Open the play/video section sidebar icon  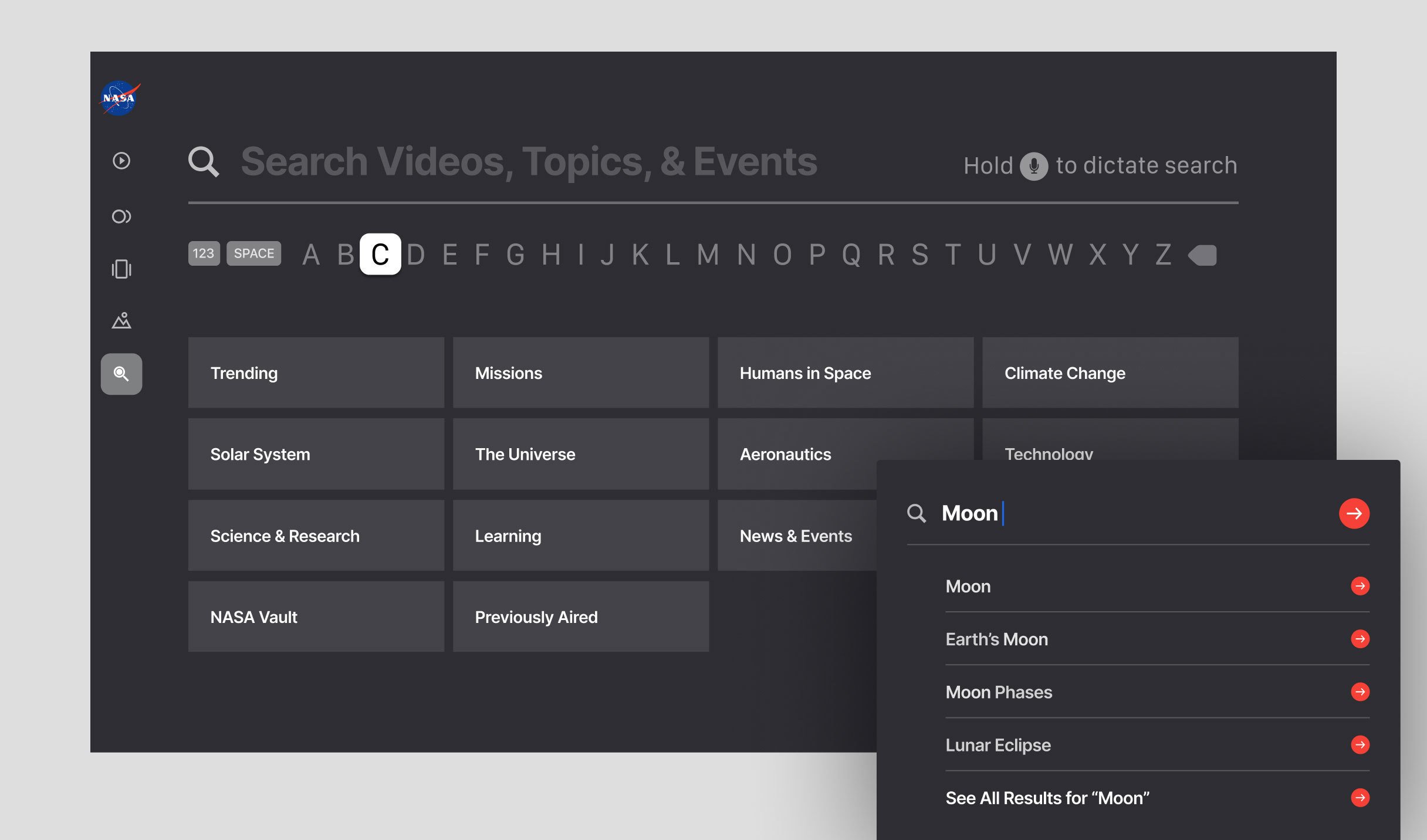[121, 161]
